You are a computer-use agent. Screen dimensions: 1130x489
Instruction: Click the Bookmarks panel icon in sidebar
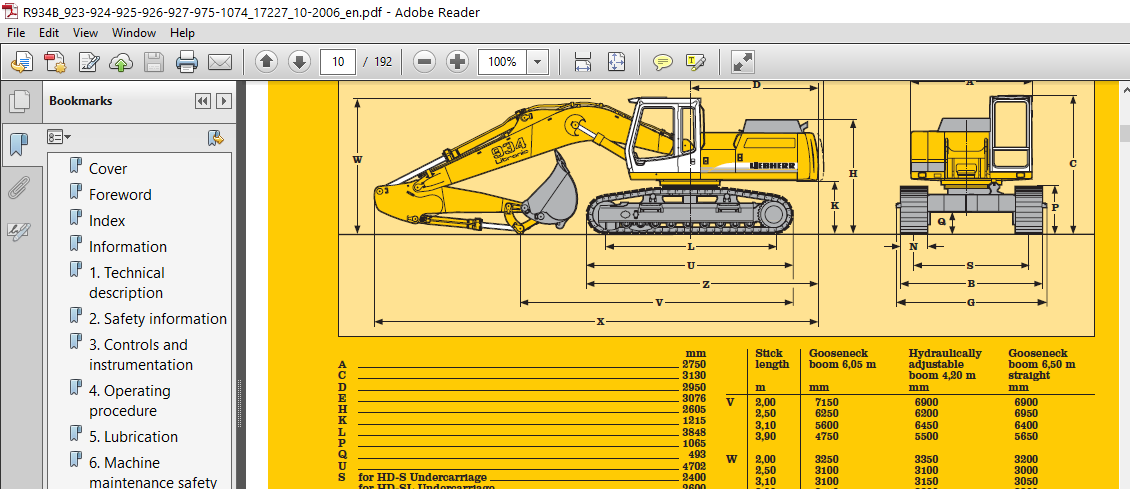click(x=19, y=144)
